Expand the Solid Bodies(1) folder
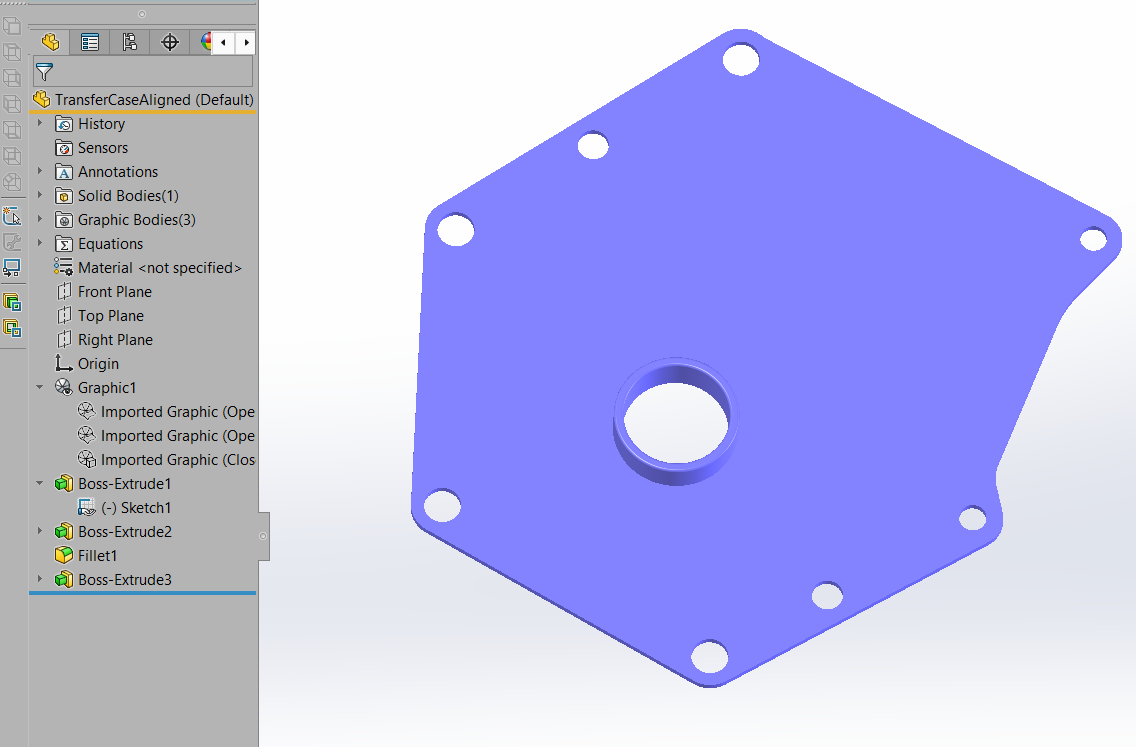The height and width of the screenshot is (747, 1136). (x=40, y=196)
